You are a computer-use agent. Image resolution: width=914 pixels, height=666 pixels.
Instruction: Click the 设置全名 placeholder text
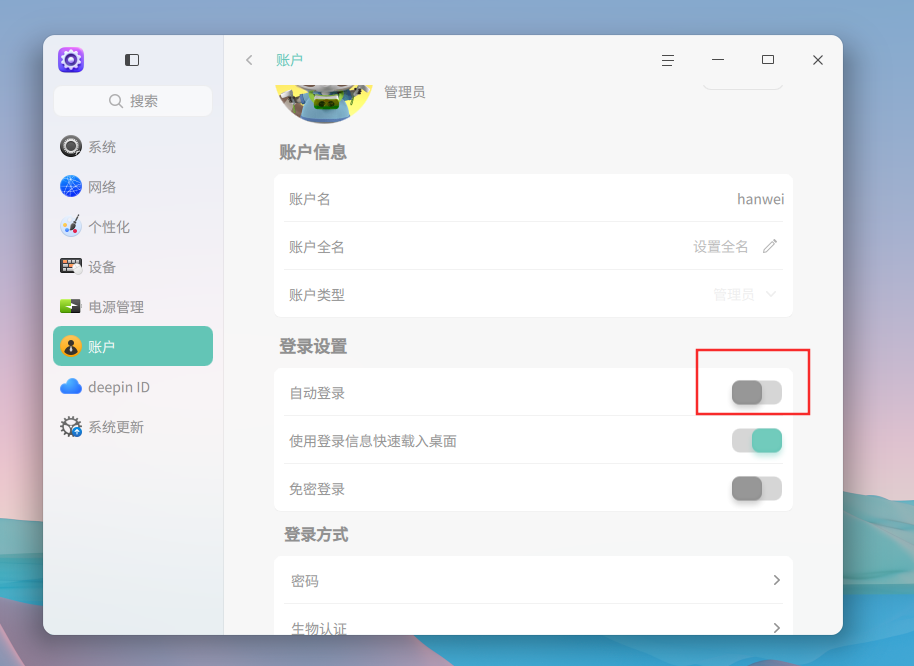[720, 246]
